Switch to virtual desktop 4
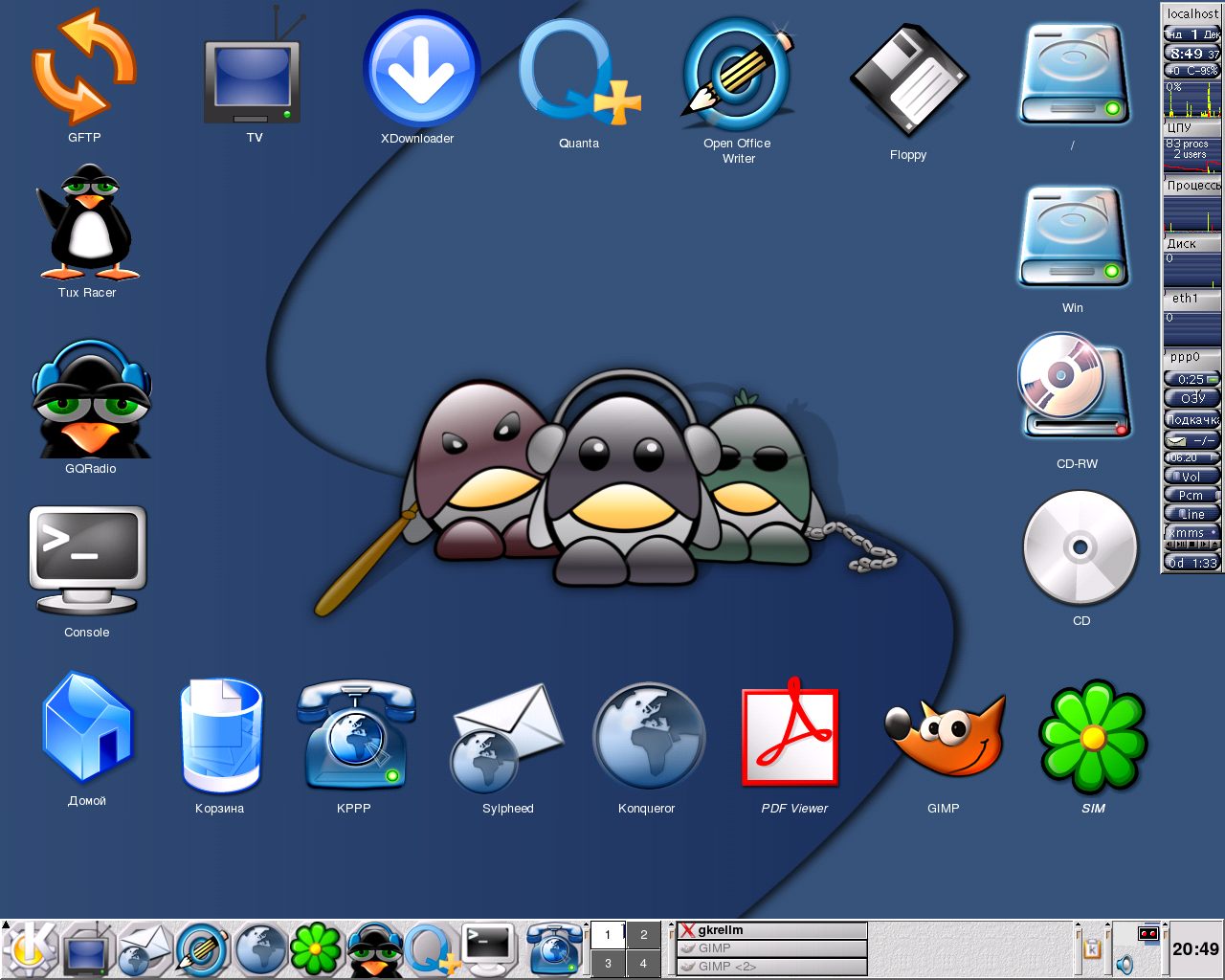The height and width of the screenshot is (980, 1225). point(644,963)
